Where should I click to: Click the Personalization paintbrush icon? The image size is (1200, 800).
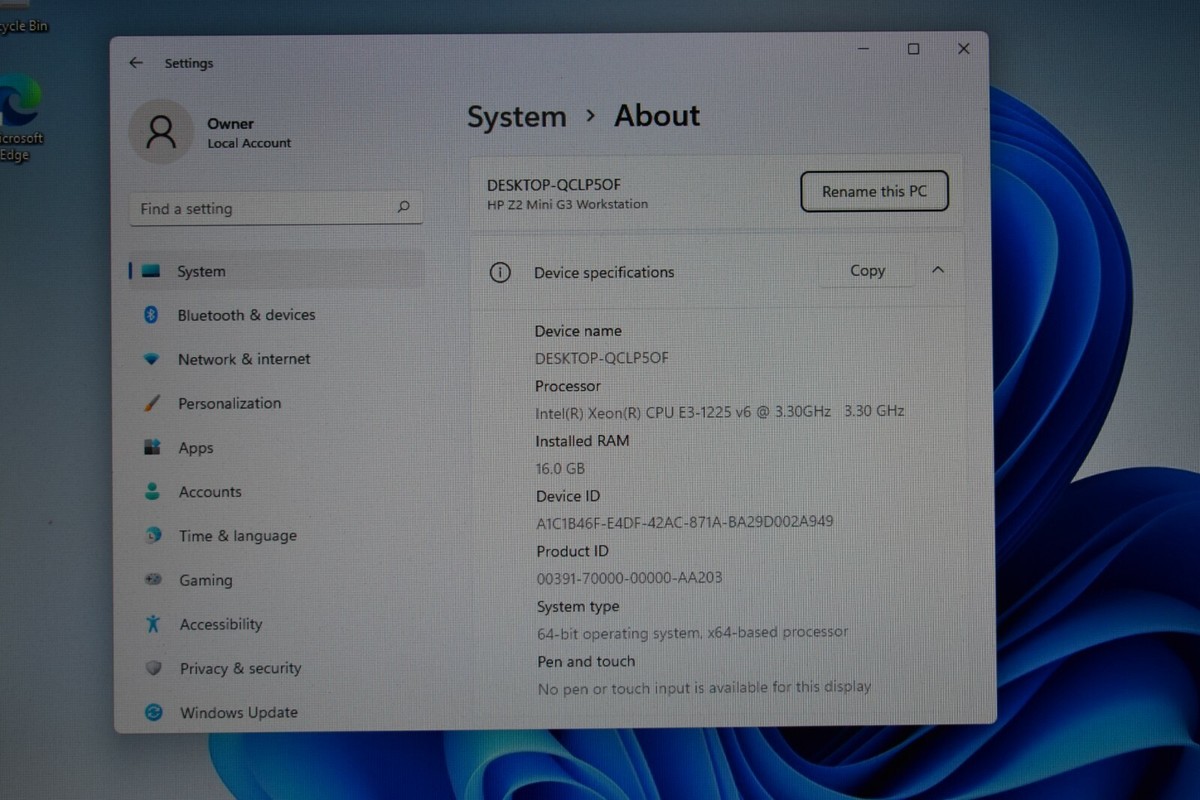coord(152,403)
